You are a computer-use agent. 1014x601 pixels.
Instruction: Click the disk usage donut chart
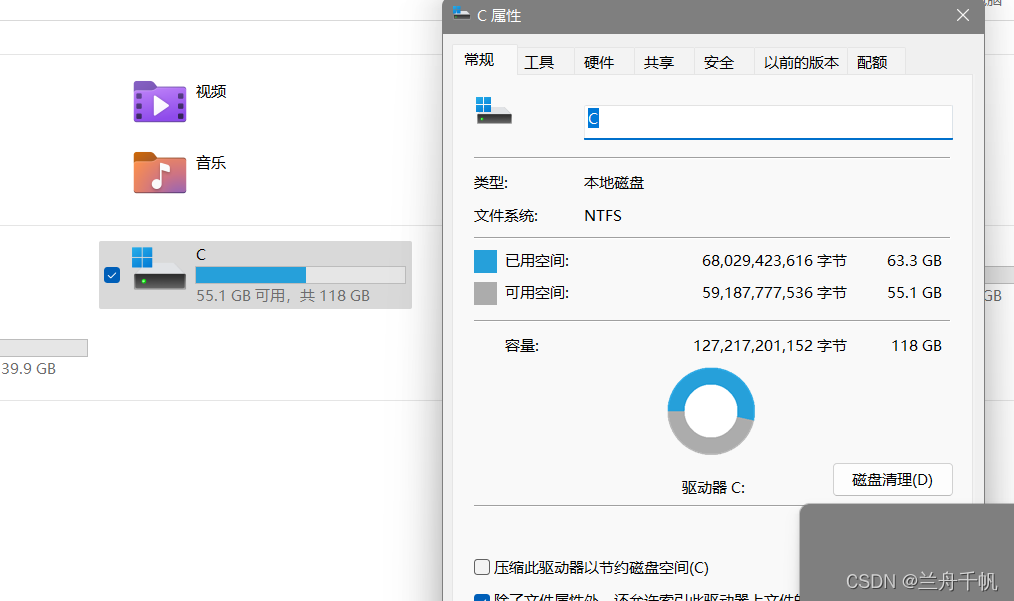[x=711, y=411]
